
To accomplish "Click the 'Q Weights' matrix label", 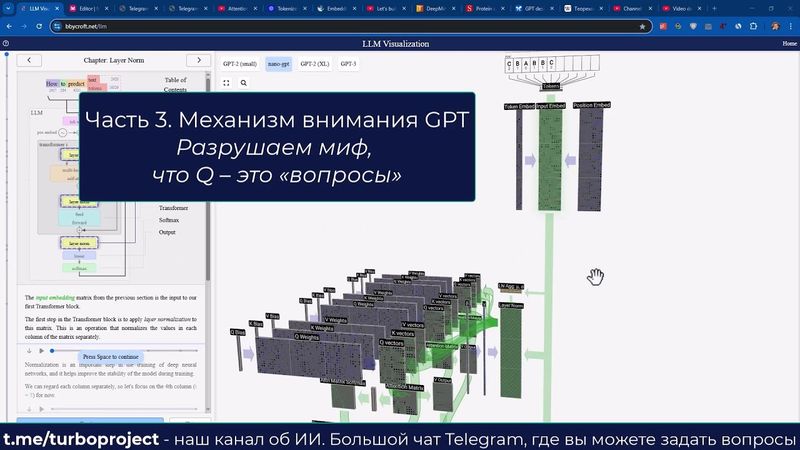I will [307, 337].
